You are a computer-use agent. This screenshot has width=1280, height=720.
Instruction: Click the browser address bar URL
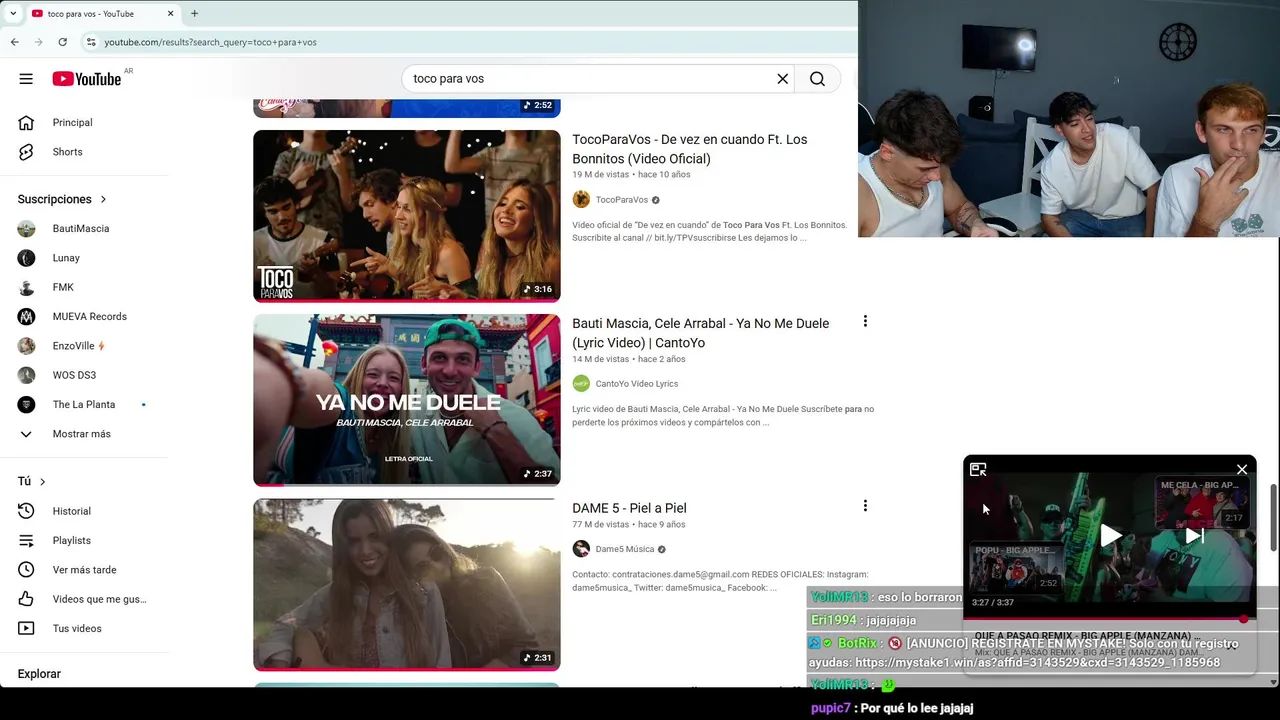(210, 42)
